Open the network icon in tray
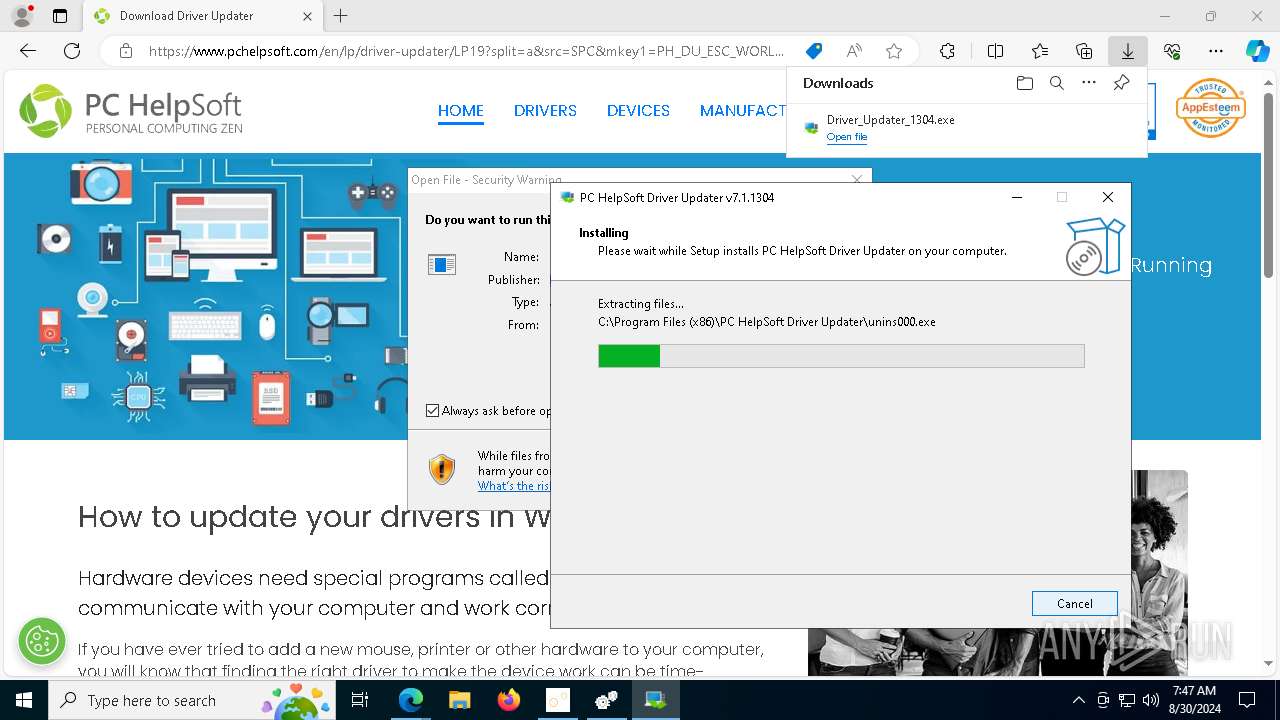The width and height of the screenshot is (1280, 720). [1127, 700]
